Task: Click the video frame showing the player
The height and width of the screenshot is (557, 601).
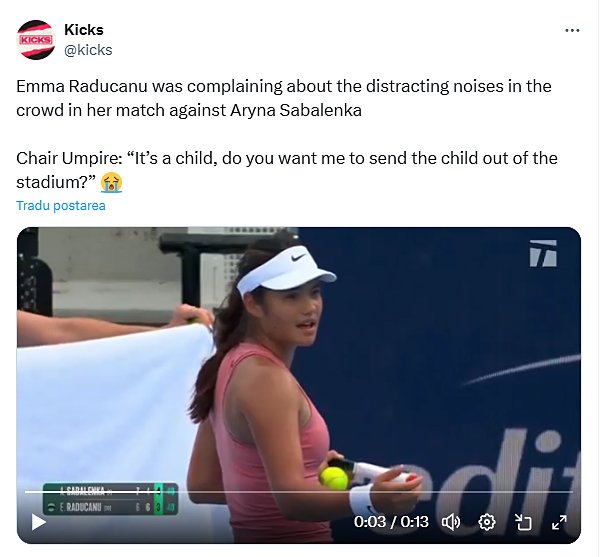Action: point(299,385)
